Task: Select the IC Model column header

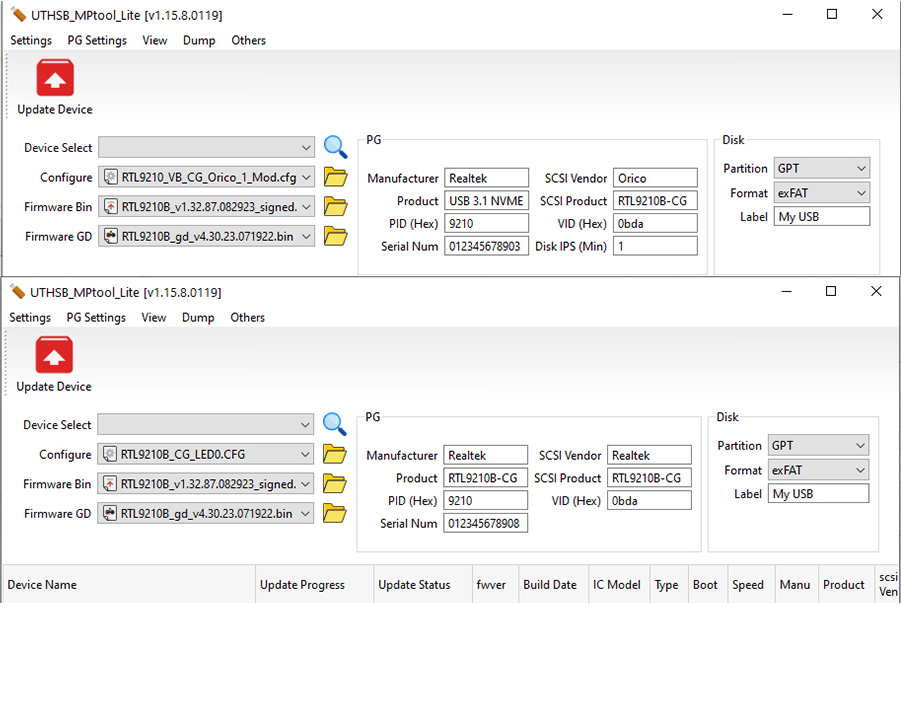Action: (x=616, y=585)
